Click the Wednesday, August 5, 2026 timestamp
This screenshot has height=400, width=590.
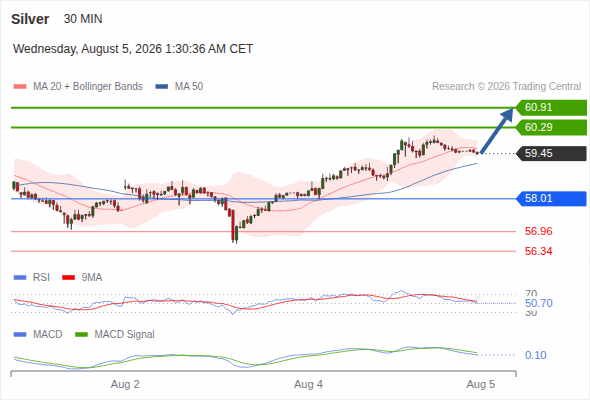[133, 49]
